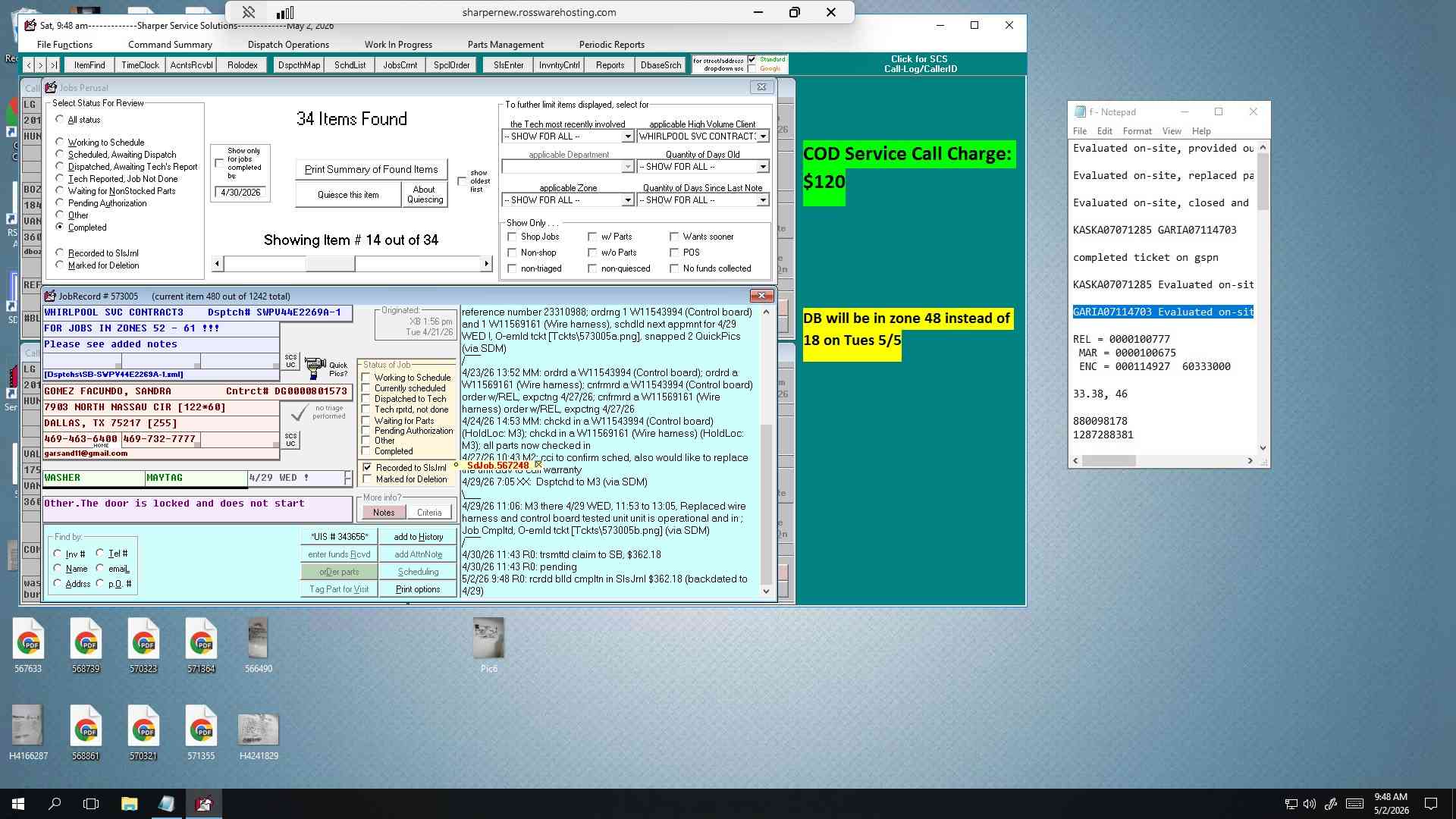Screen dimensions: 1456x819
Task: Select the All status radio button
Action: (x=60, y=120)
